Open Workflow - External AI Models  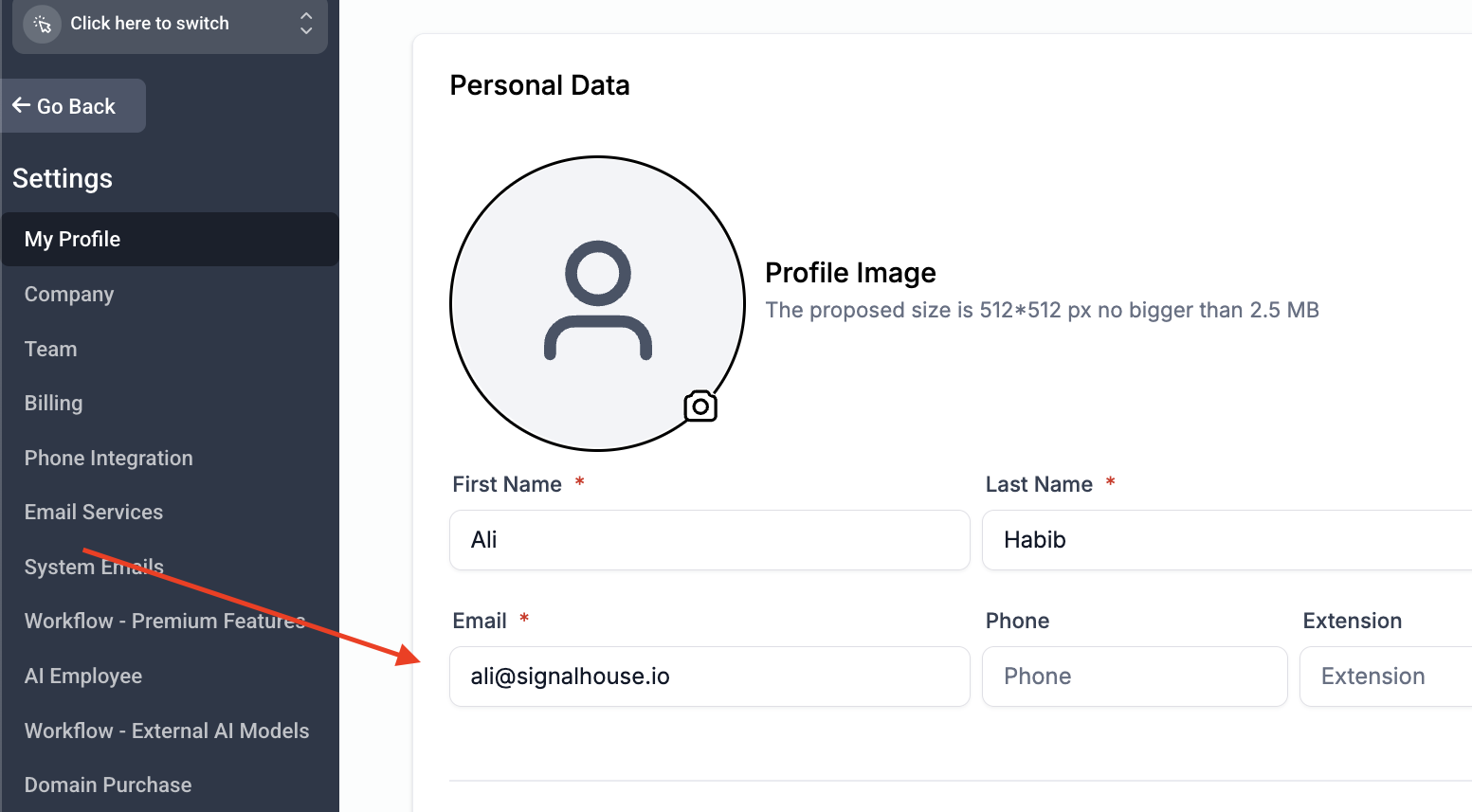click(167, 731)
